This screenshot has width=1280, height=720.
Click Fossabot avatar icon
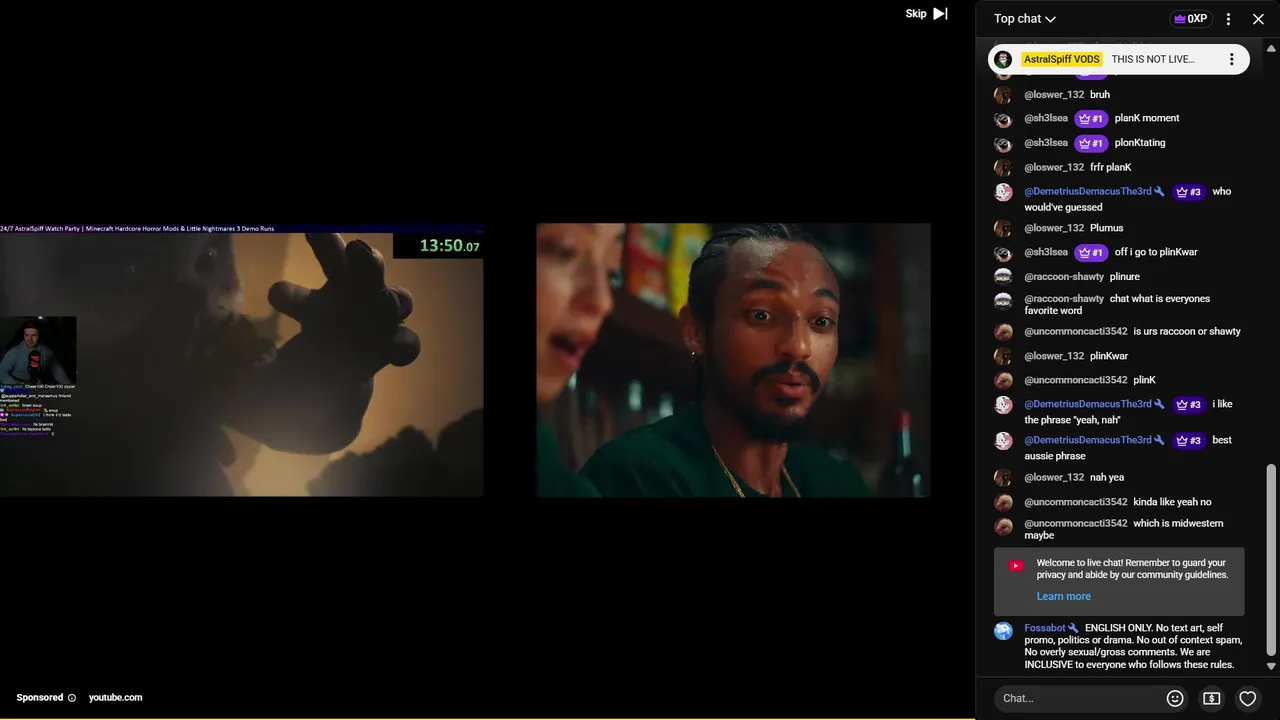(1003, 631)
